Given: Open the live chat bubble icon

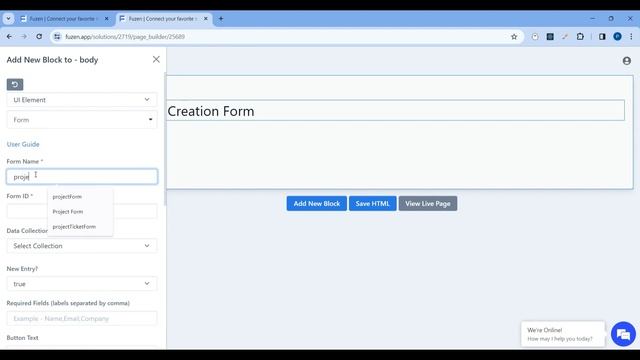Looking at the screenshot, I should pyautogui.click(x=623, y=334).
